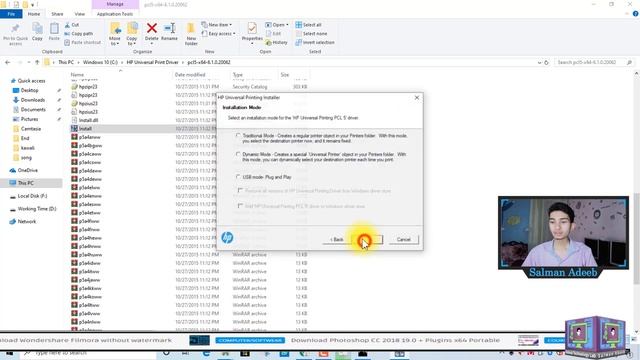Screen dimensions: 640x360
Task: Select Pictures in navigation pane
Action: tap(29, 119)
